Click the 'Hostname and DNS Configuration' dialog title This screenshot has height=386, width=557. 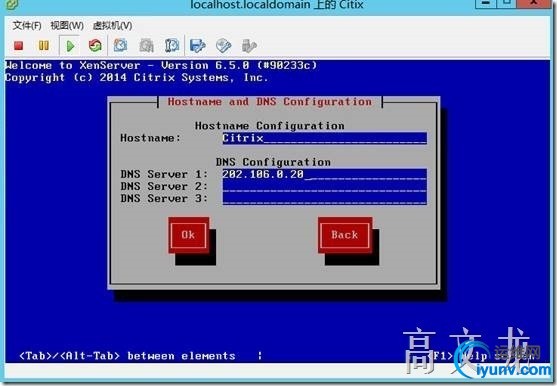[x=270, y=102]
